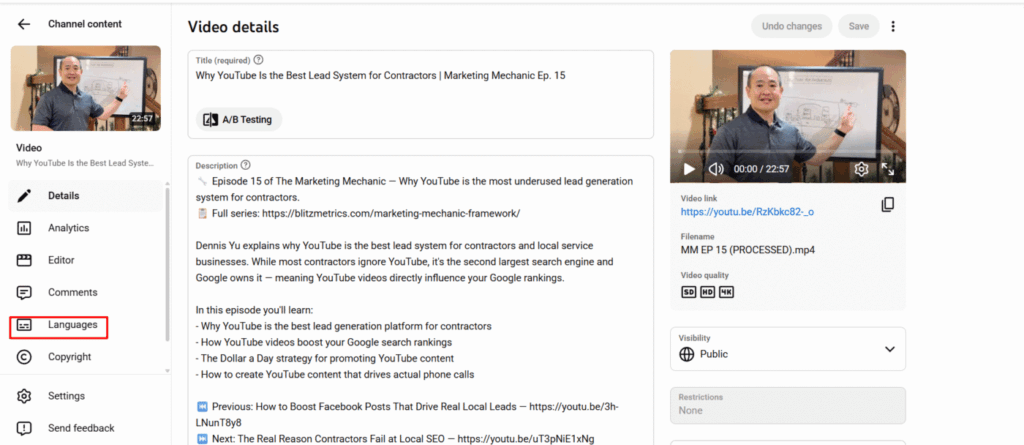The image size is (1024, 445).
Task: Open the youtu.be video link
Action: point(747,212)
